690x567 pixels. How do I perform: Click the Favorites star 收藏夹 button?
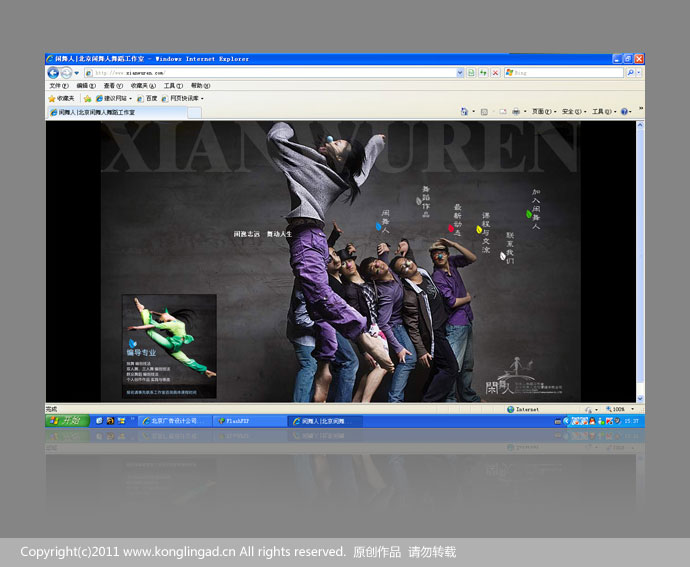61,99
